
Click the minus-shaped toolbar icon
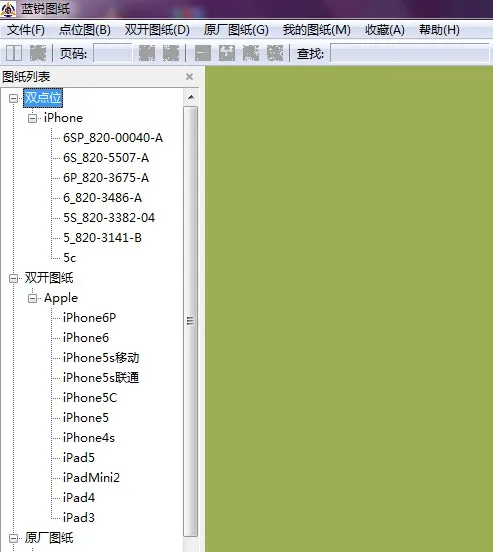coord(203,53)
